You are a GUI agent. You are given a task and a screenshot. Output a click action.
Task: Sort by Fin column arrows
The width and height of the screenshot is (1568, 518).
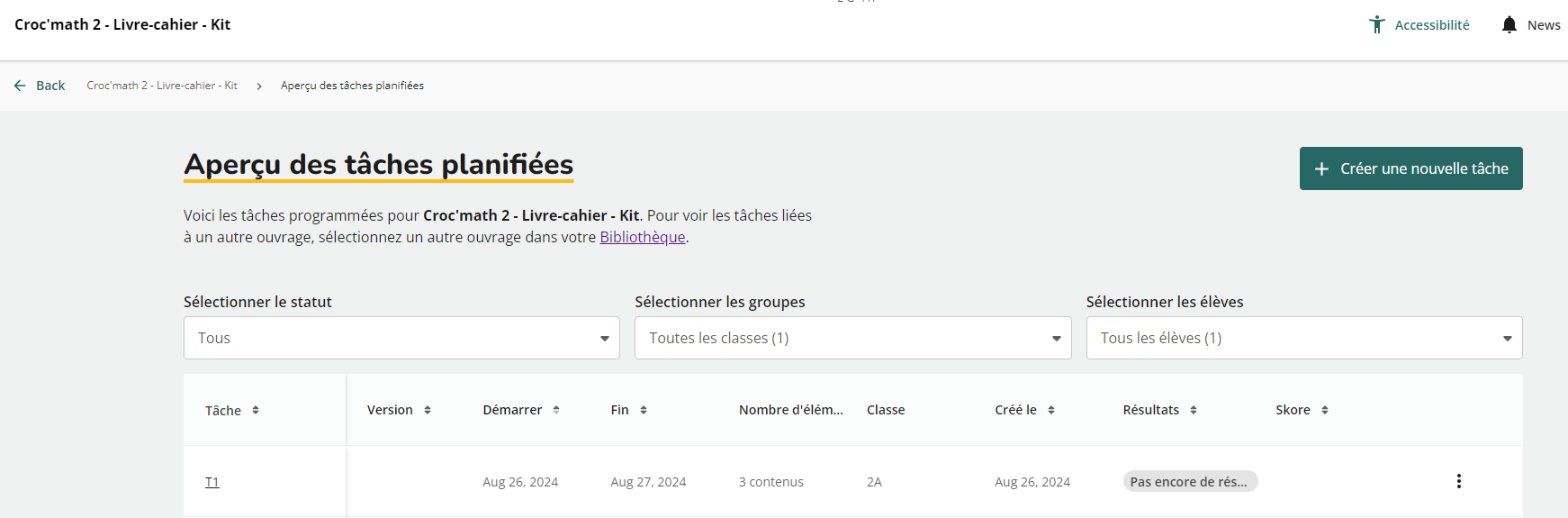pos(644,410)
